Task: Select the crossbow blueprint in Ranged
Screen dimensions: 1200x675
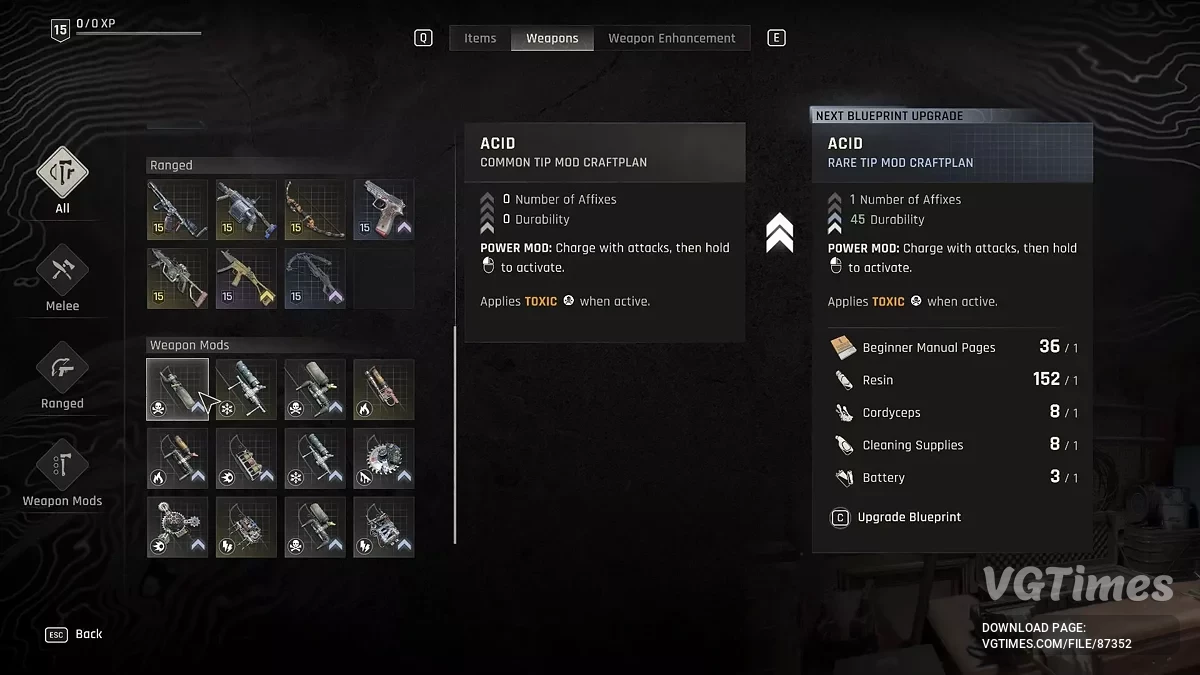Action: tap(315, 278)
